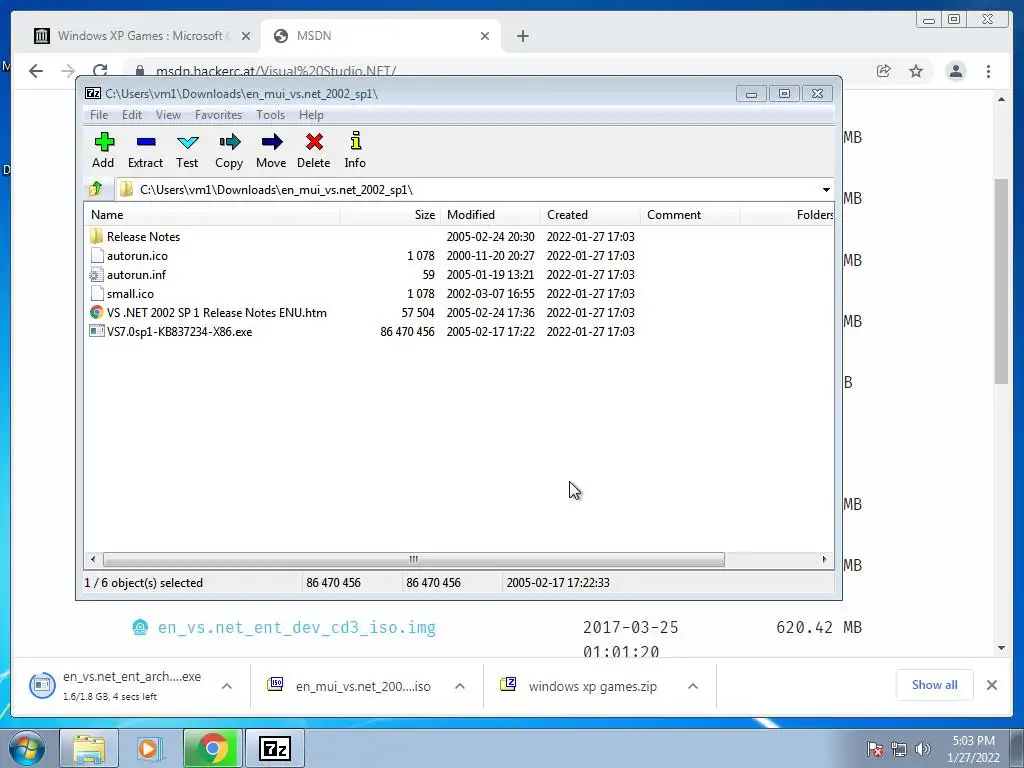Open a new Chrome tab
The height and width of the screenshot is (768, 1024).
[522, 36]
